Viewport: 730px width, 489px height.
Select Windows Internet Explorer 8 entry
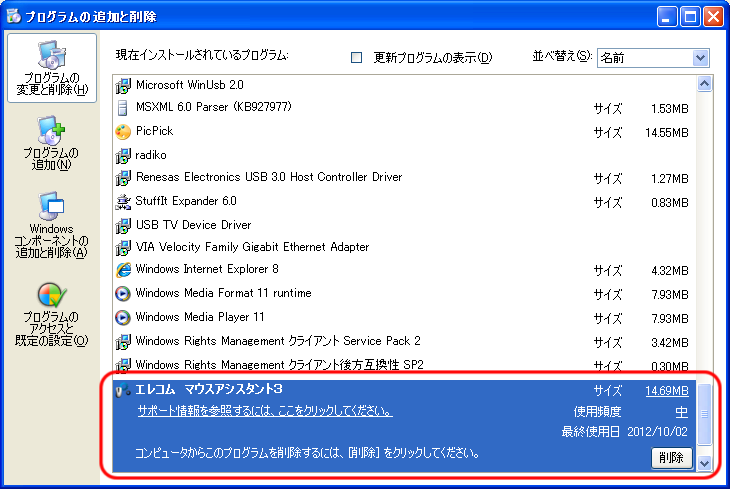coord(404,269)
